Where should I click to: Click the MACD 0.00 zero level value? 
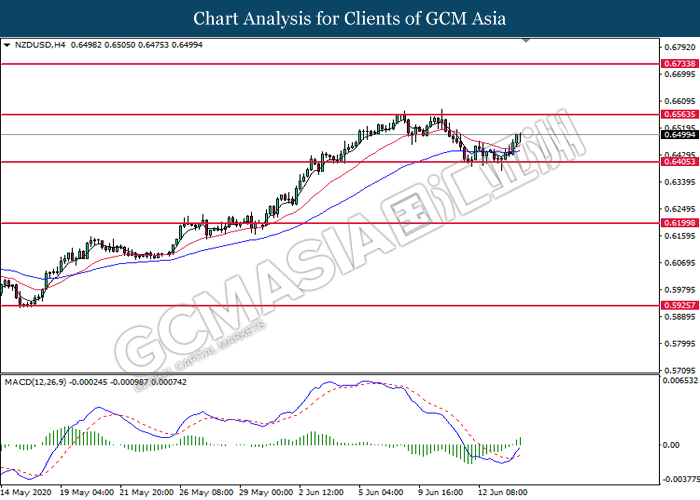[671, 445]
